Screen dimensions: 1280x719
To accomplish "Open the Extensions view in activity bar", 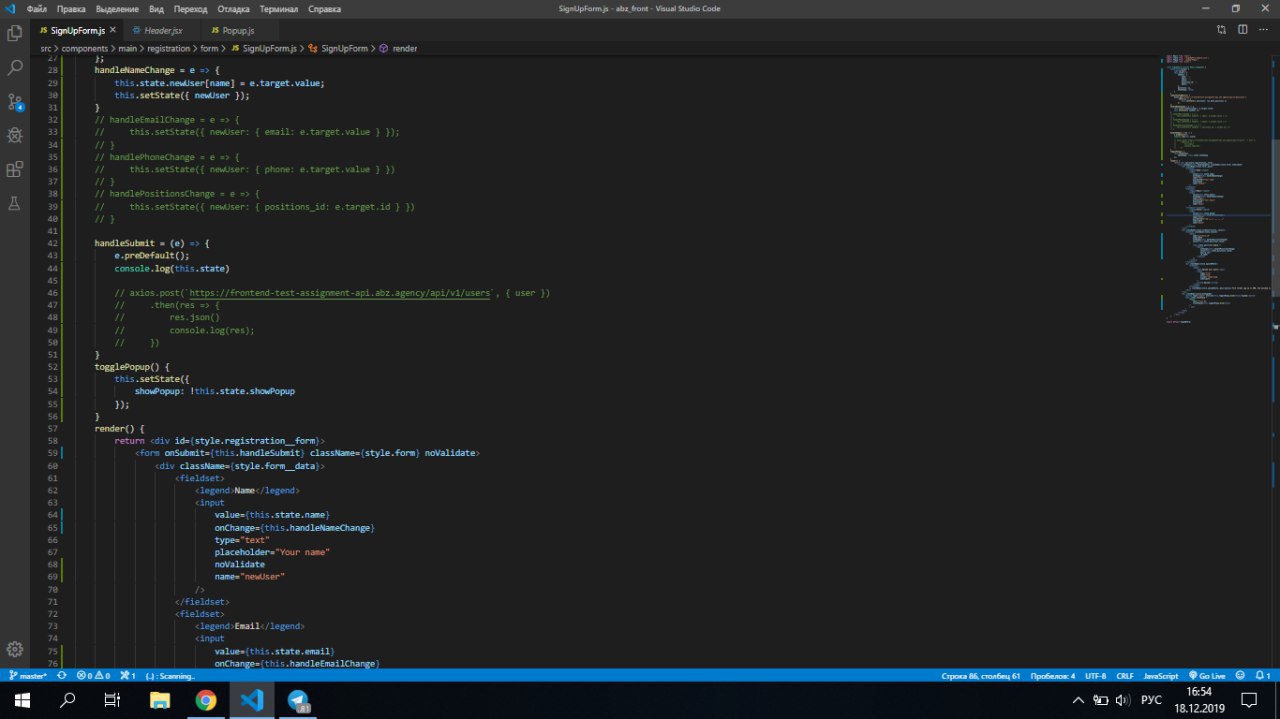I will tap(15, 169).
